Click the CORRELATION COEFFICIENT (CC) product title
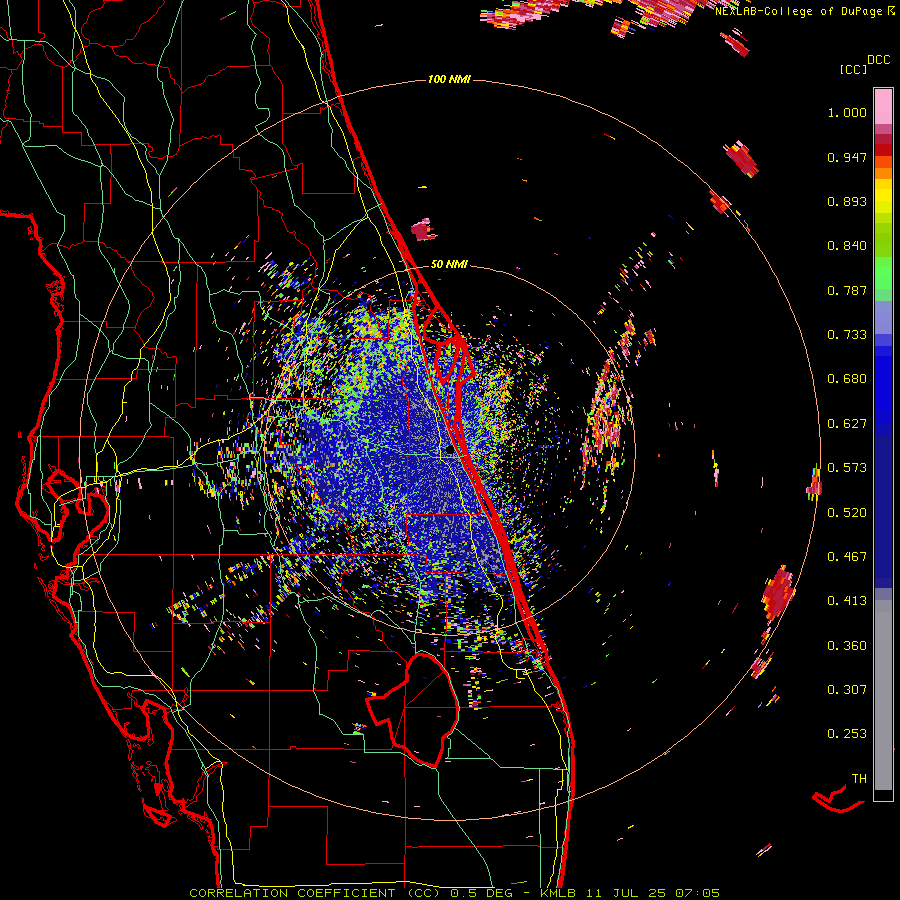This screenshot has height=900, width=900. coord(315,893)
